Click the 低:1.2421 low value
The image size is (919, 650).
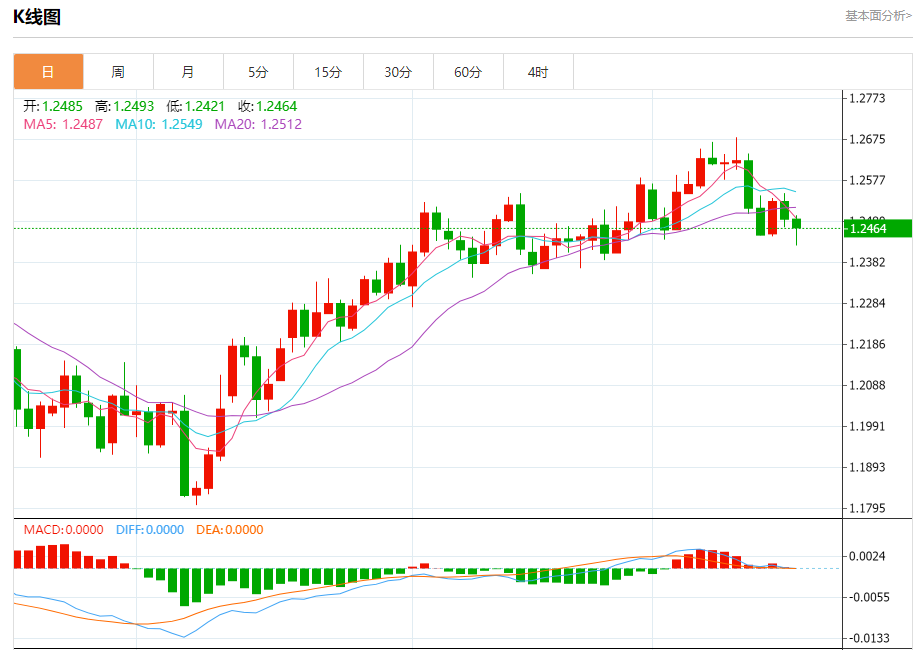[x=195, y=106]
